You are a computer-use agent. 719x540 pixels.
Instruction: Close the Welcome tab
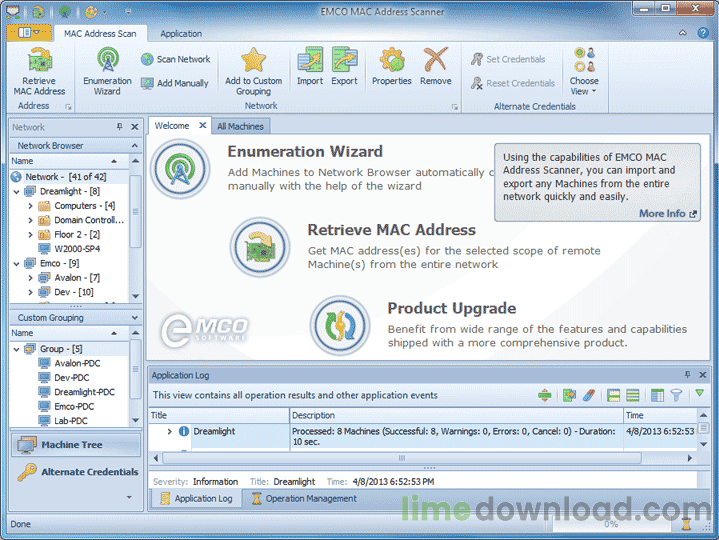(x=202, y=125)
